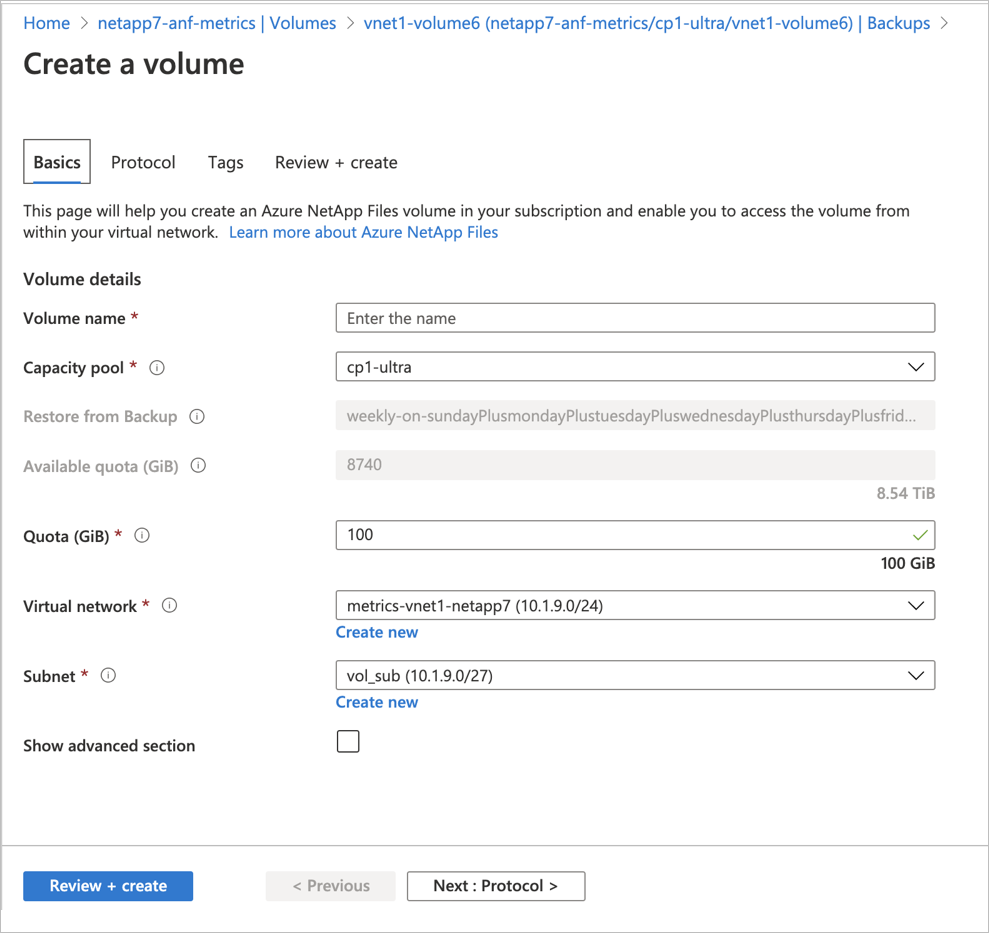Viewport: 989px width, 933px height.
Task: Open the Virtual network dropdown
Action: coord(915,605)
